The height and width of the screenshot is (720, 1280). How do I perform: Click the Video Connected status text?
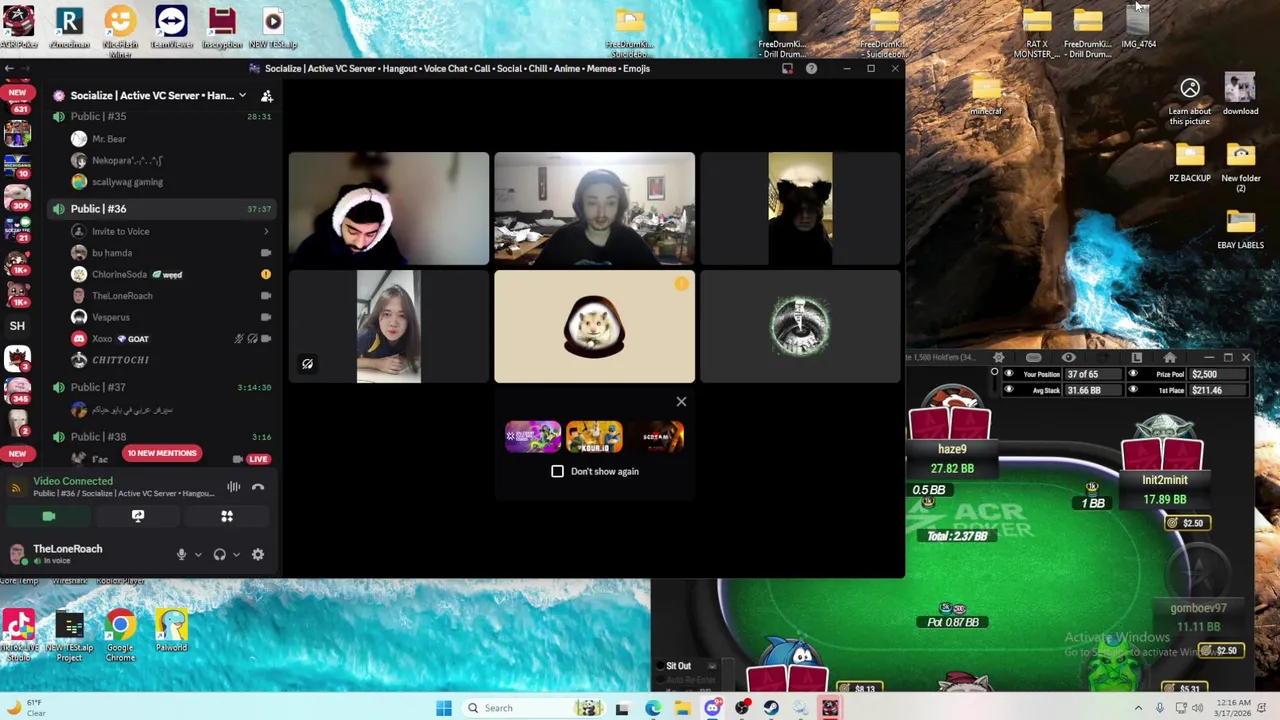click(73, 481)
